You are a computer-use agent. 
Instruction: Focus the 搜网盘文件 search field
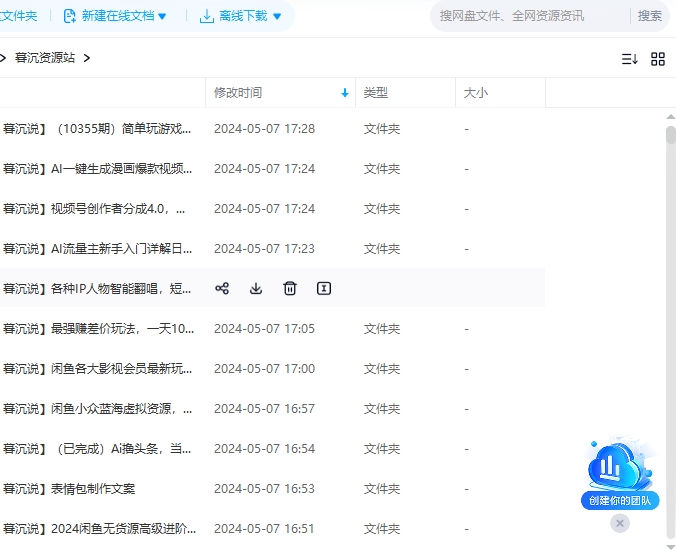click(530, 16)
